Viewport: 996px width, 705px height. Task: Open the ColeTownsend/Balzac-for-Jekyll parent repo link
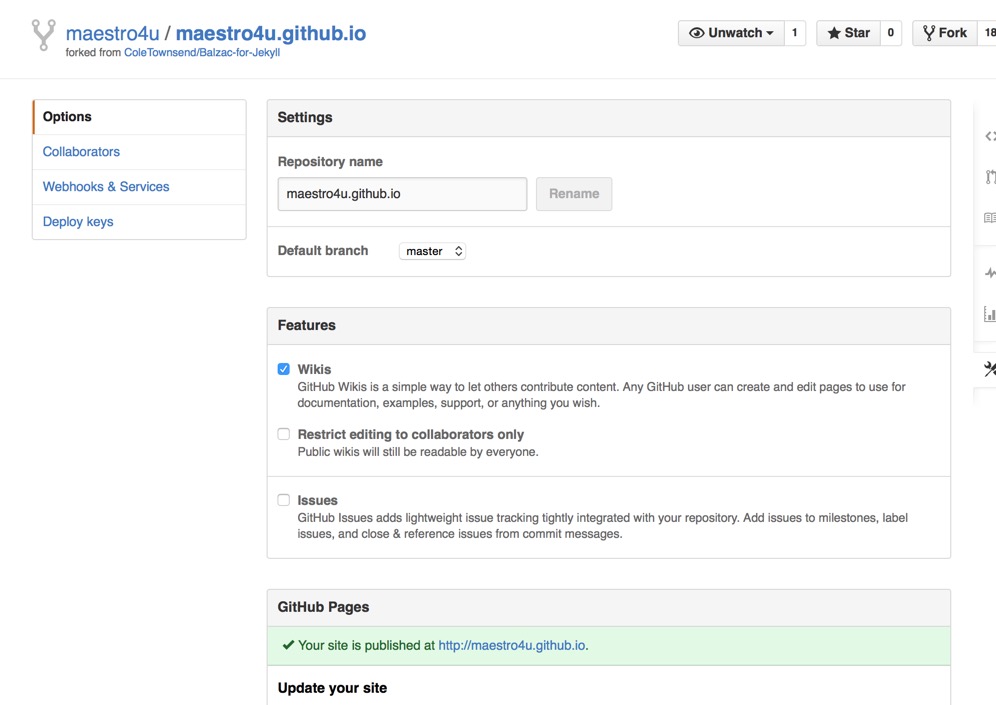[x=201, y=53]
